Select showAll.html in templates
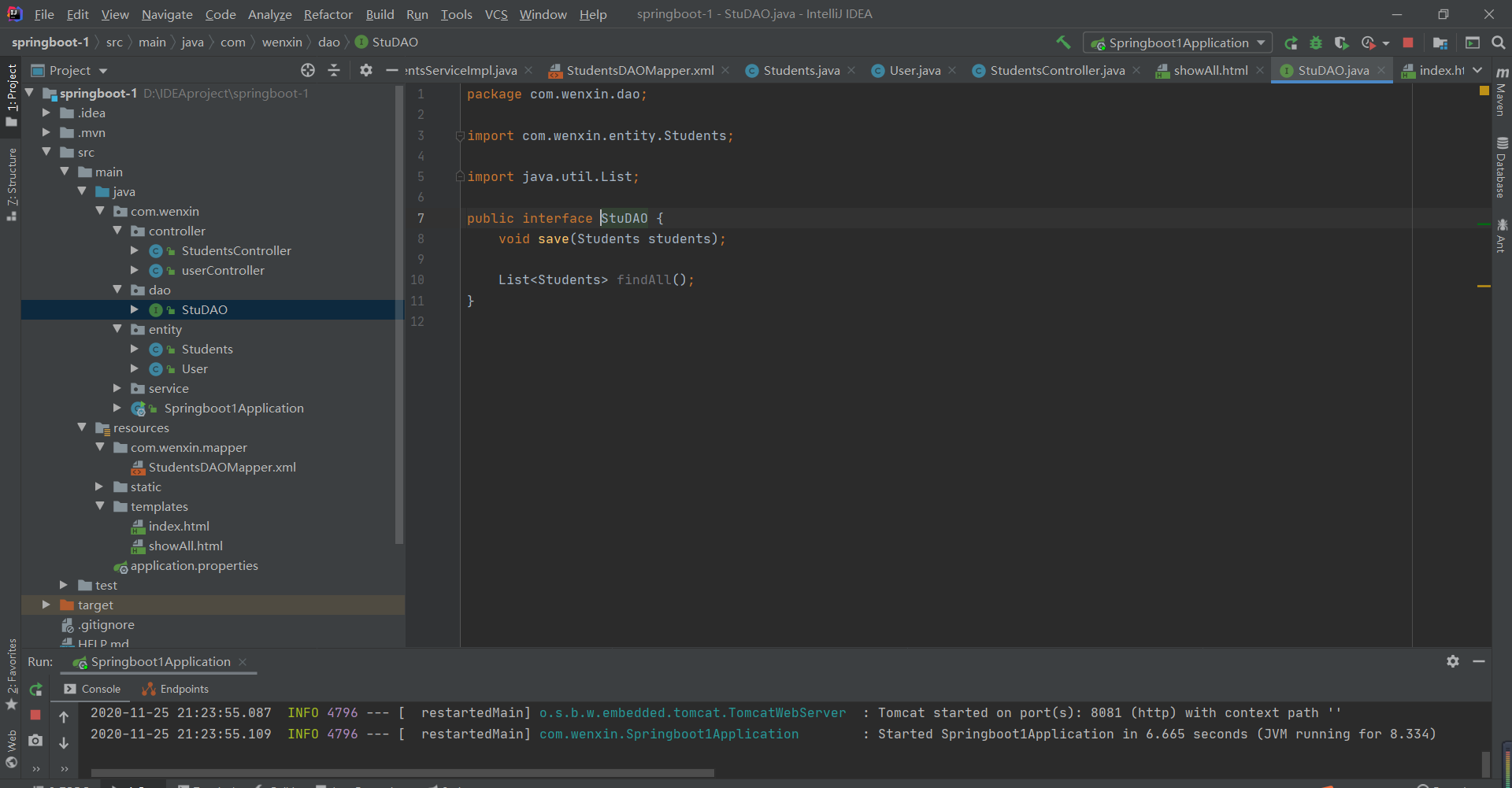This screenshot has height=788, width=1512. 185,546
